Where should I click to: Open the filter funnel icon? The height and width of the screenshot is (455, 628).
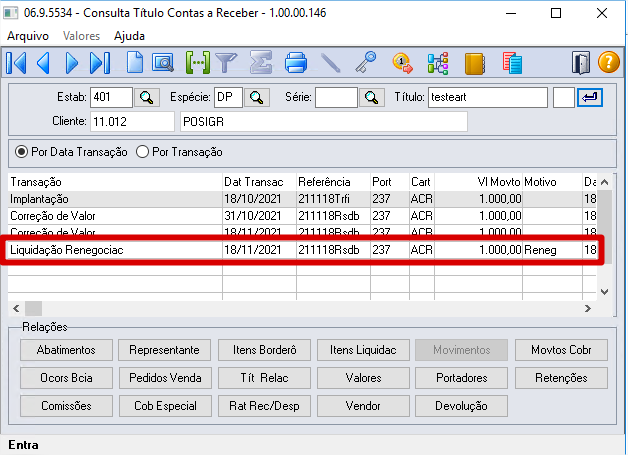pos(226,63)
